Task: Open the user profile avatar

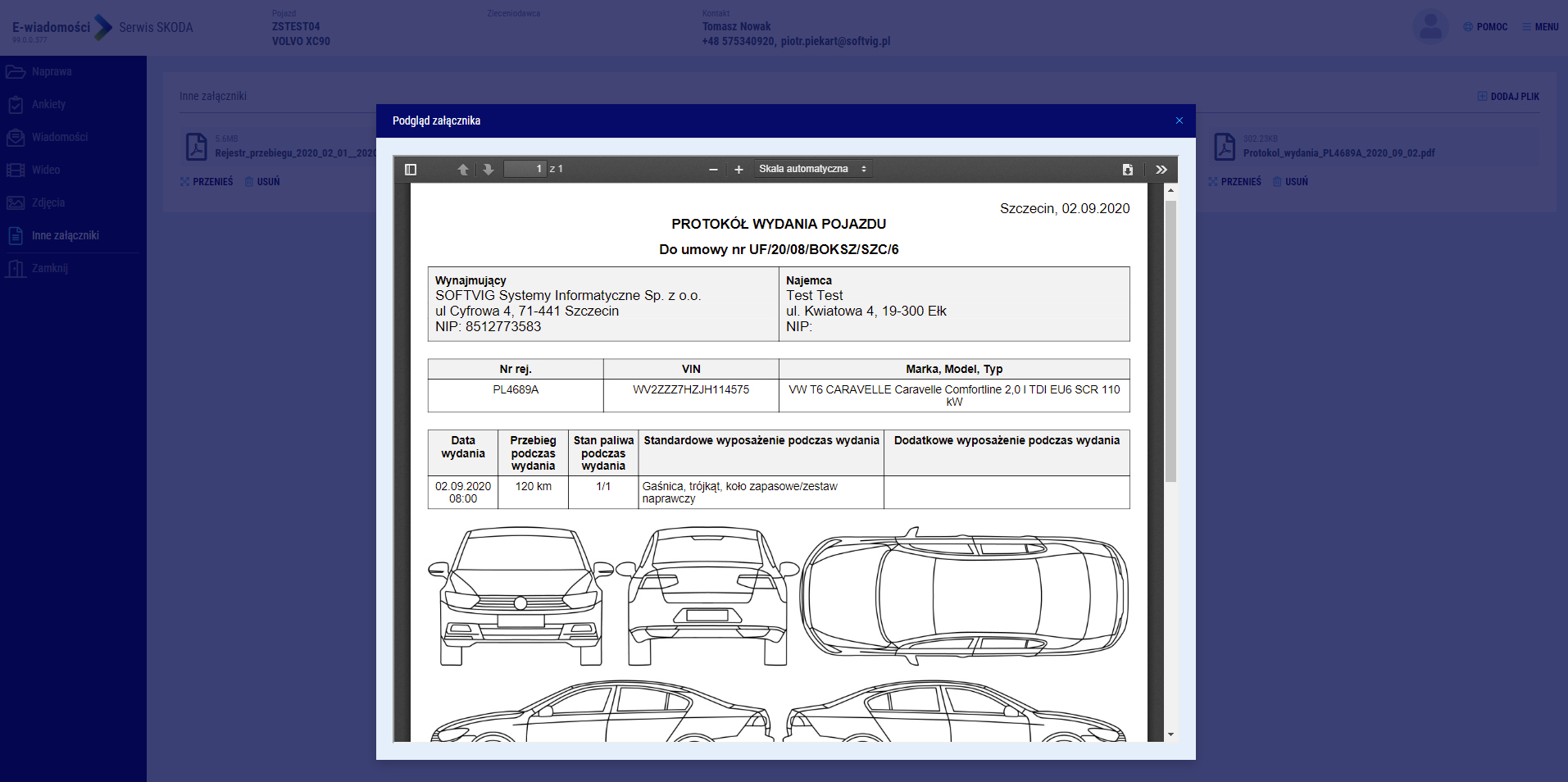Action: click(x=1430, y=27)
